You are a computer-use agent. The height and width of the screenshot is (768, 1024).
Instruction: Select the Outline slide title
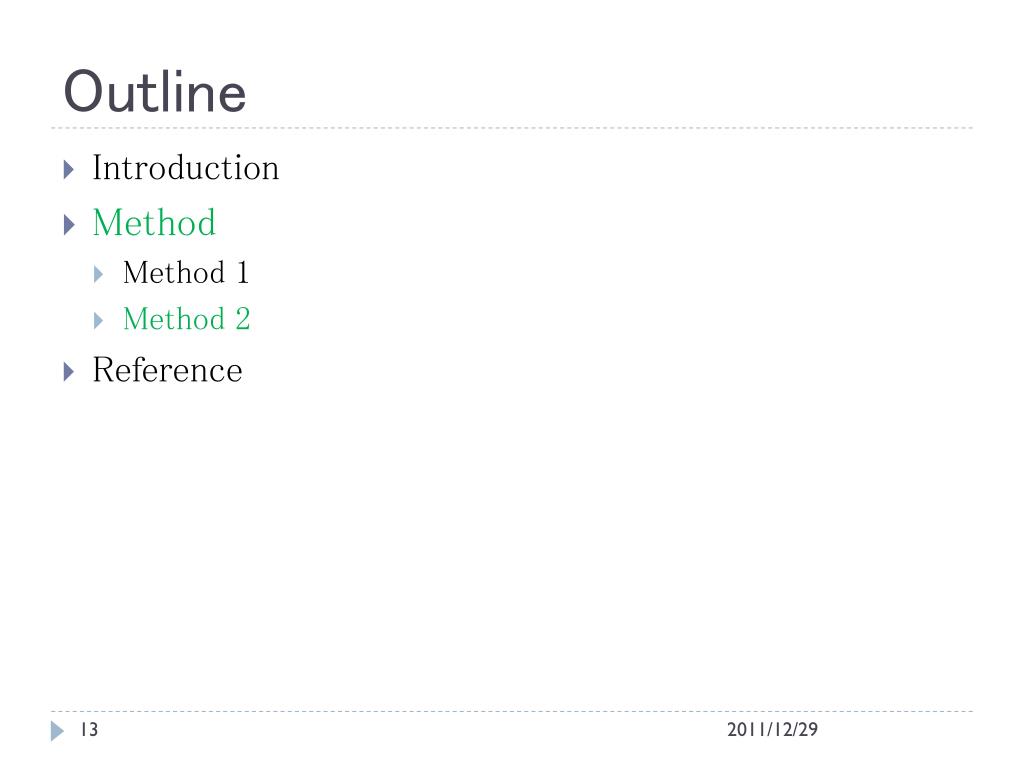155,92
